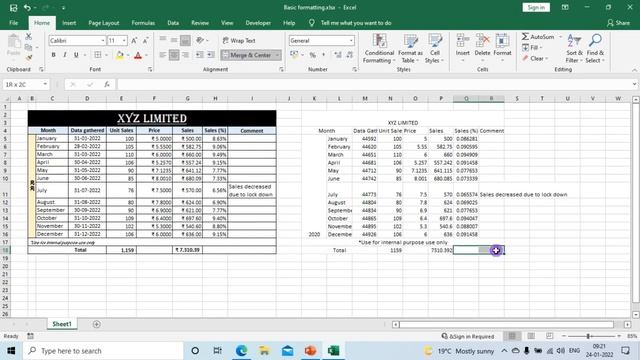Open Format as Table gallery

tap(410, 49)
